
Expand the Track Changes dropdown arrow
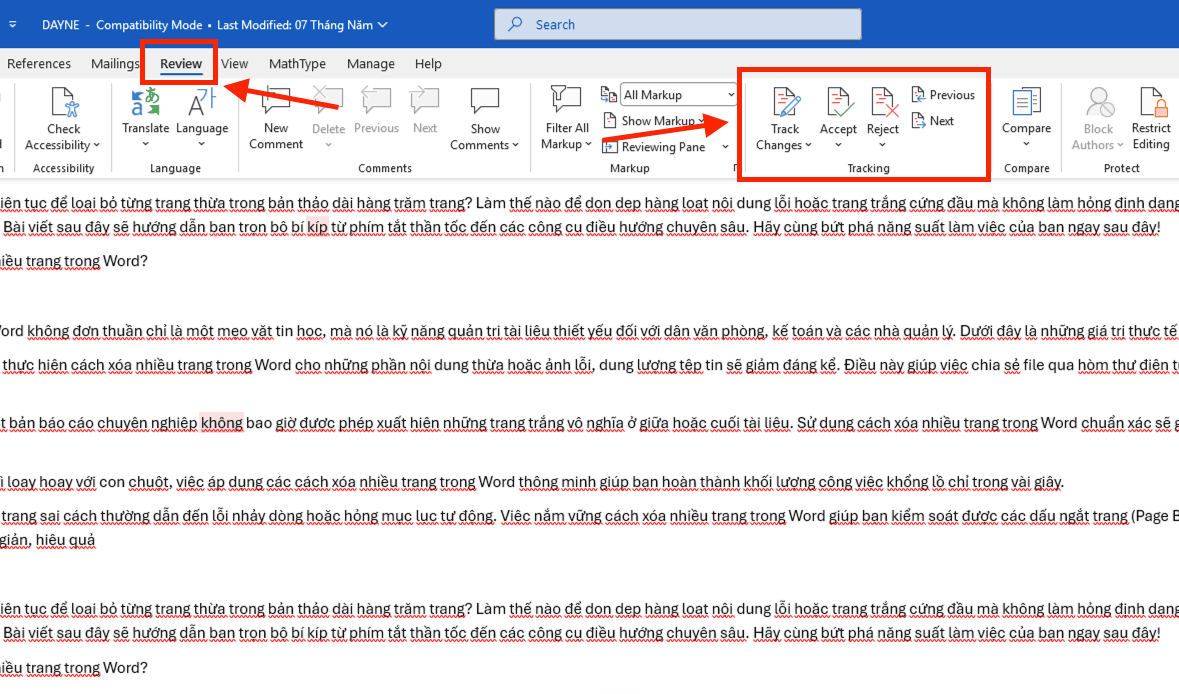808,145
